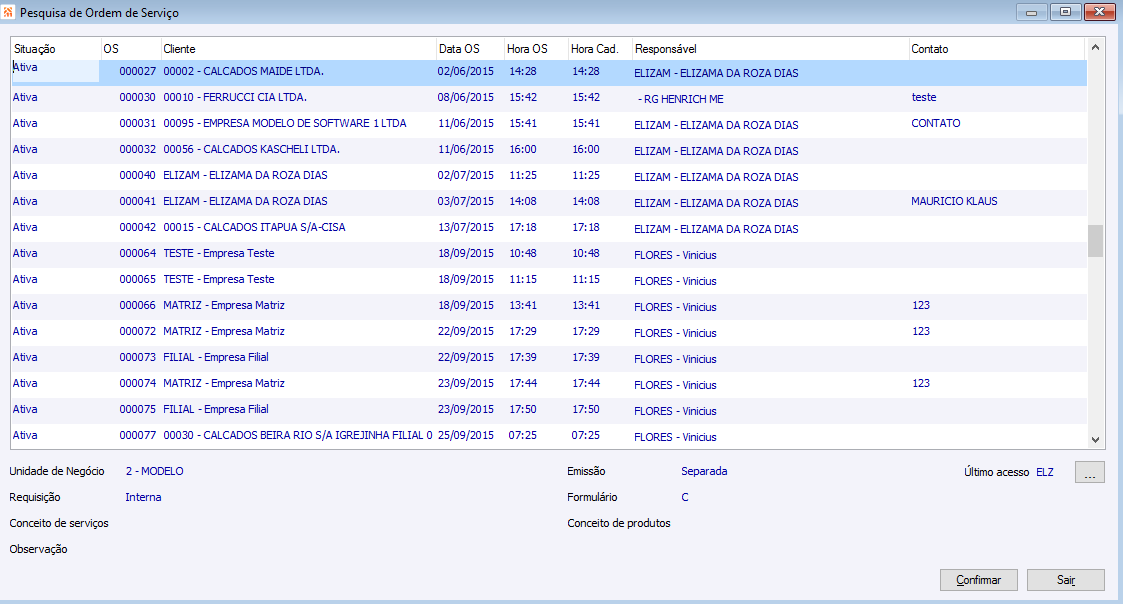Viewport: 1123px width, 604px height.
Task: Click the app icon in the title bar
Action: (x=9, y=12)
